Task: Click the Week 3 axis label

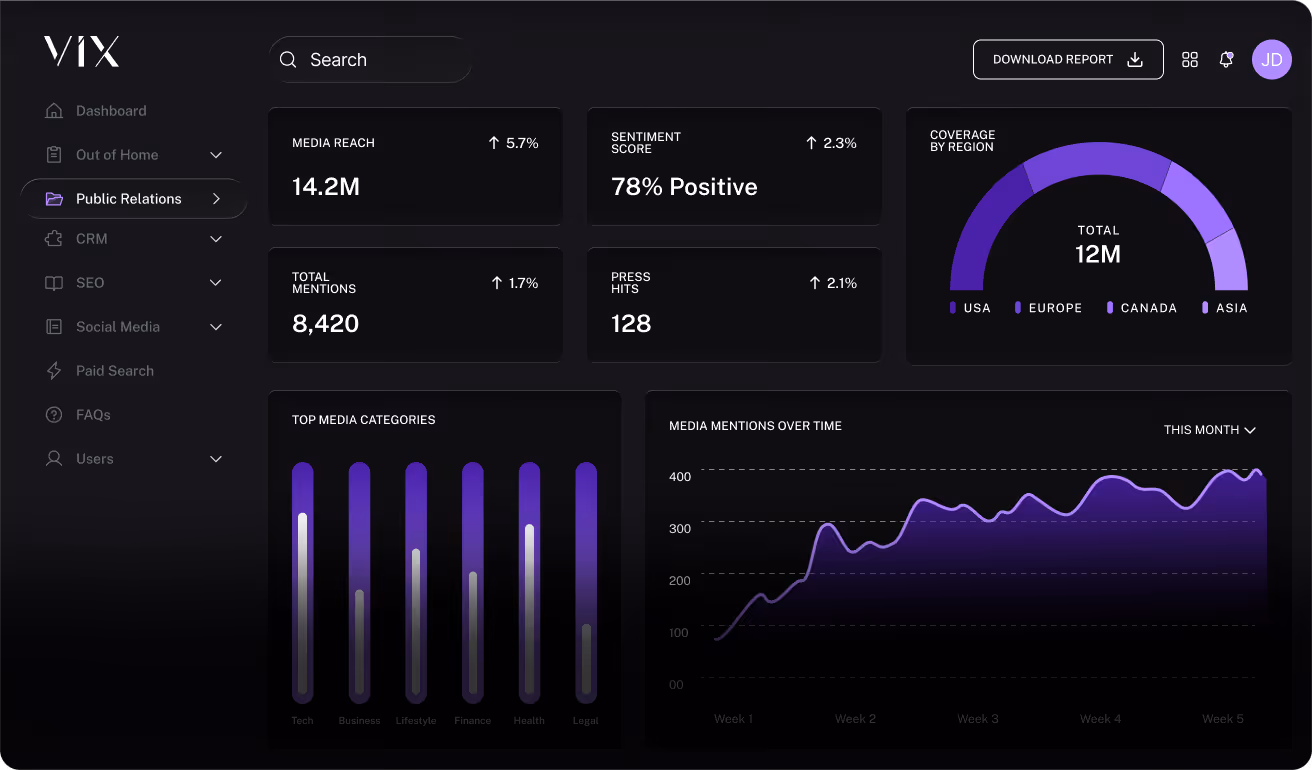Action: click(x=978, y=719)
